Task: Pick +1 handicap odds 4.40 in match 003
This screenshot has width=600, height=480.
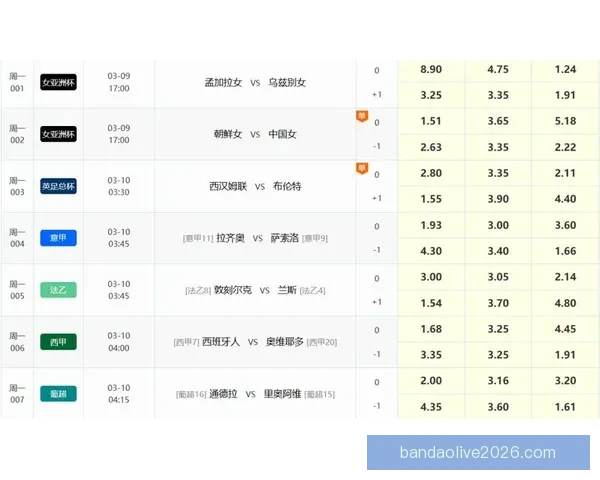Action: click(x=565, y=199)
